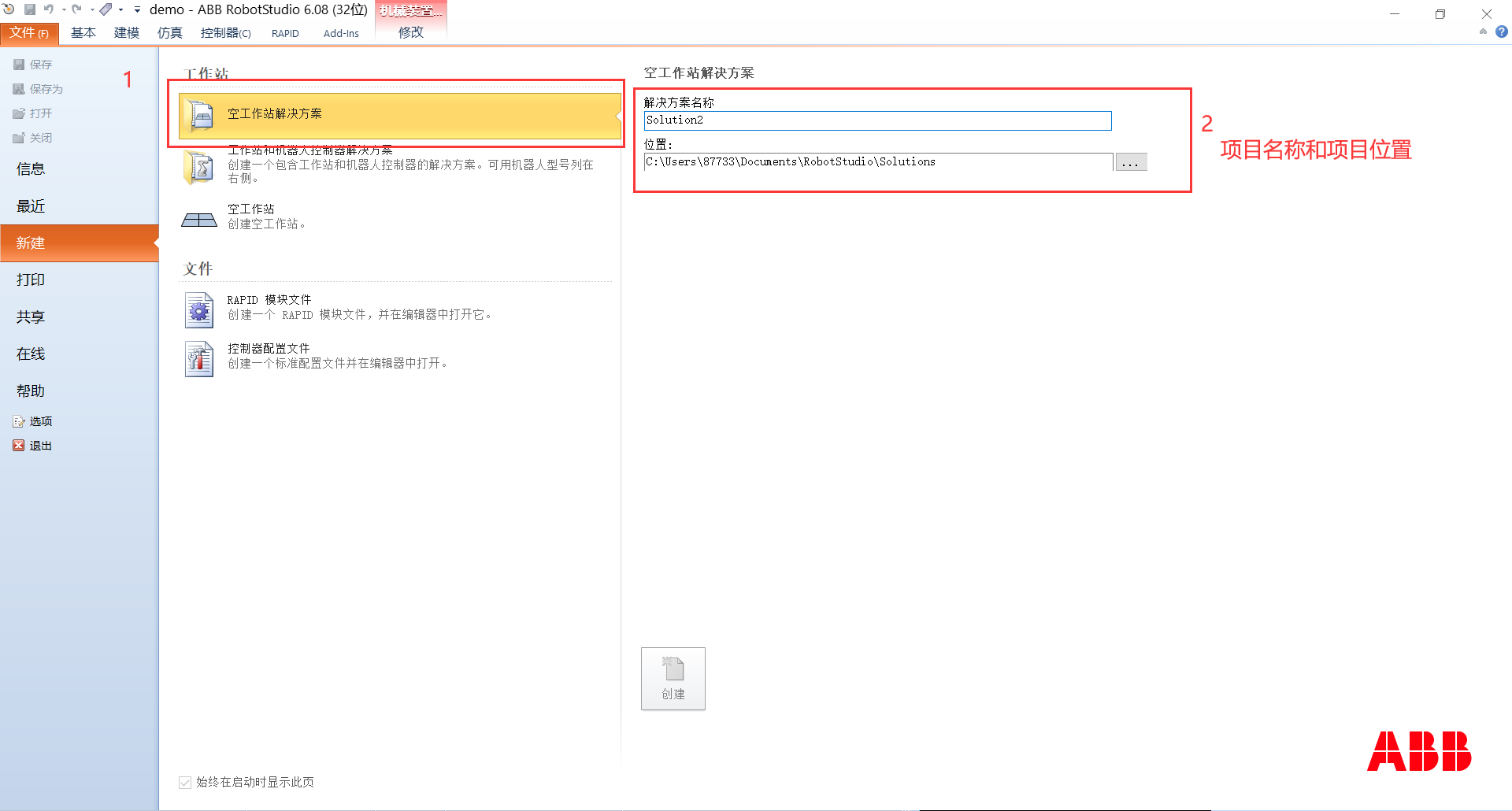Switch to the 仿真 ribbon tab
This screenshot has width=1512, height=811.
click(x=170, y=33)
